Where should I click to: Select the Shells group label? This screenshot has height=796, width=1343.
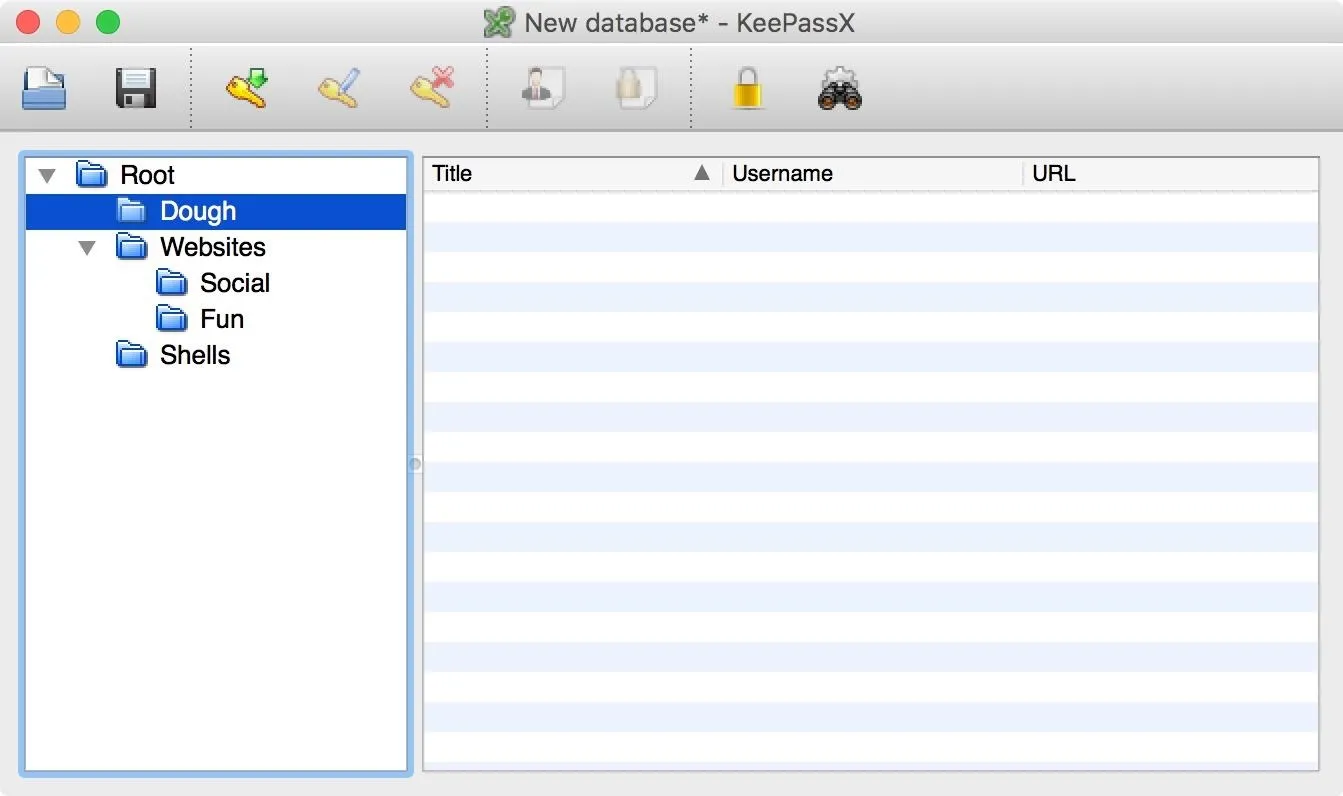pyautogui.click(x=195, y=355)
